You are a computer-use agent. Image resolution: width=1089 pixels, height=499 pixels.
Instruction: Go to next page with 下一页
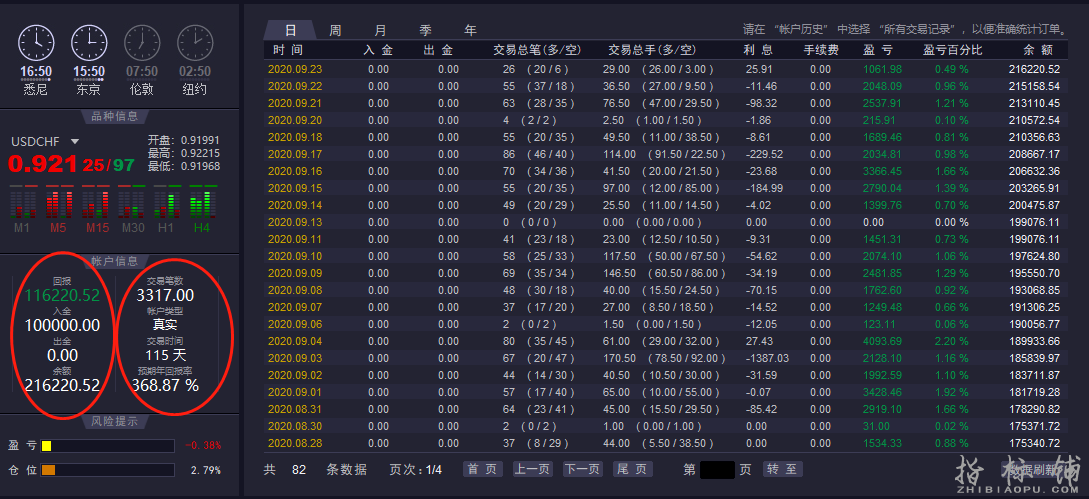[582, 469]
